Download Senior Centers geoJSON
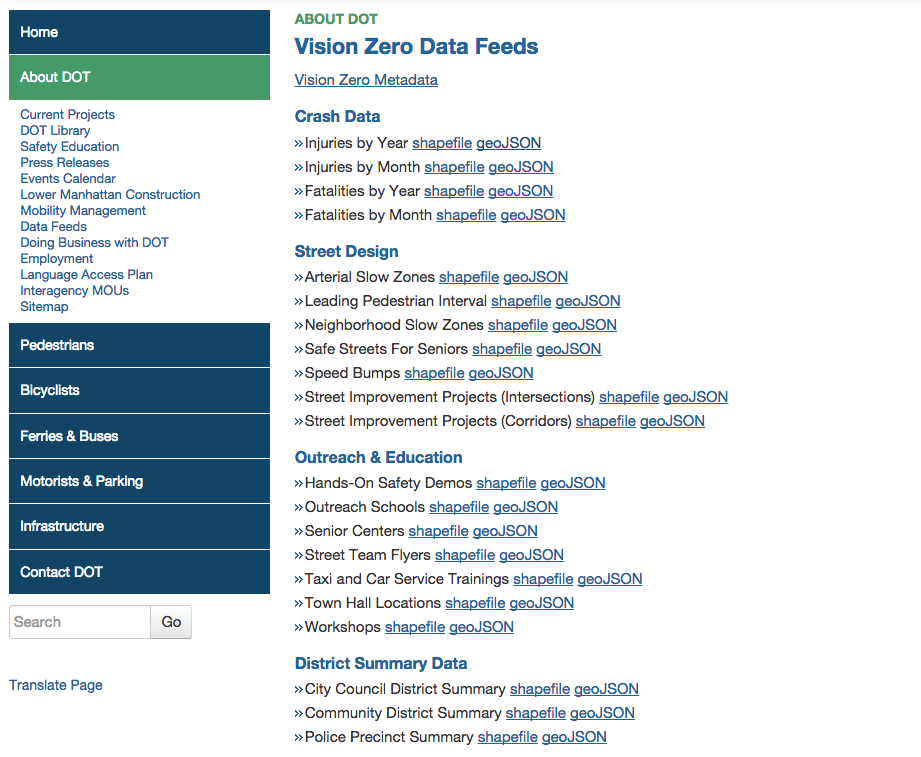The image size is (921, 757). 505,531
